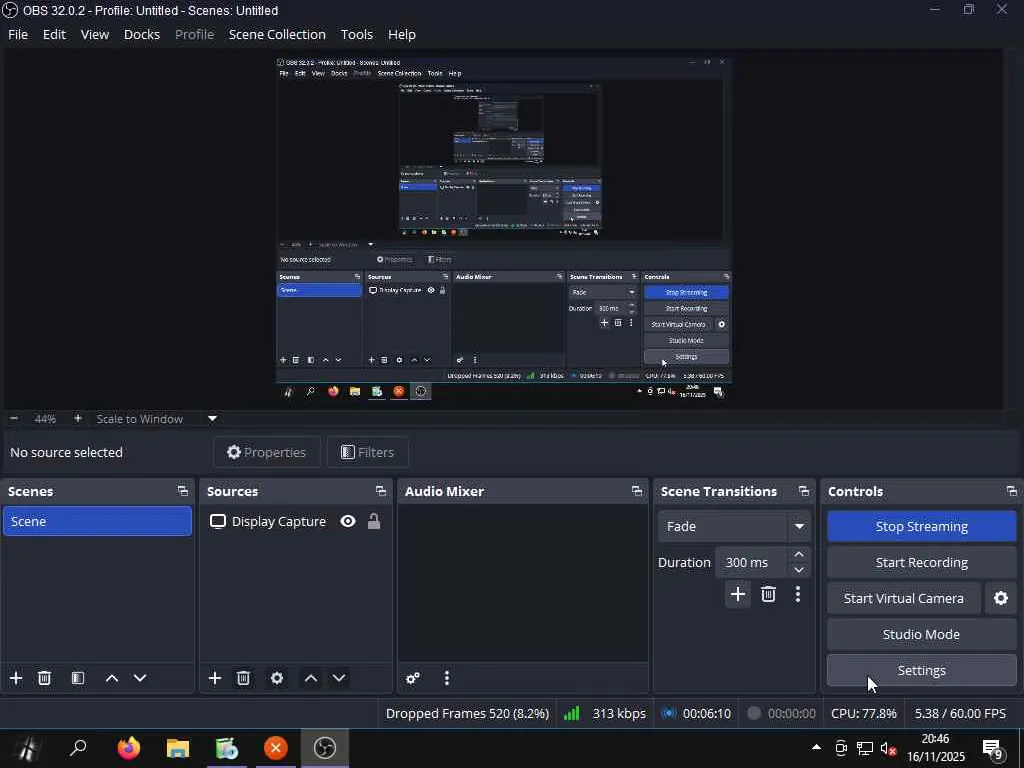Open advanced audio properties gears icon
The height and width of the screenshot is (768, 1024).
(x=413, y=678)
